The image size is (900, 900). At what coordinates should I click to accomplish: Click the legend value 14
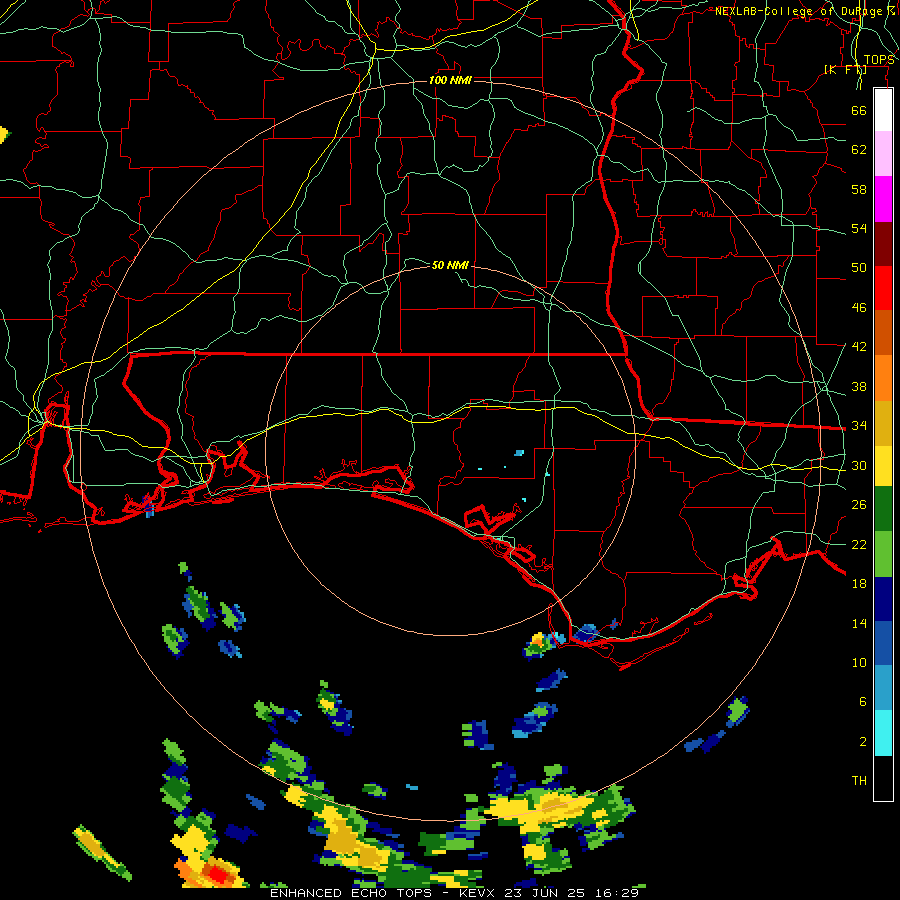tap(859, 623)
